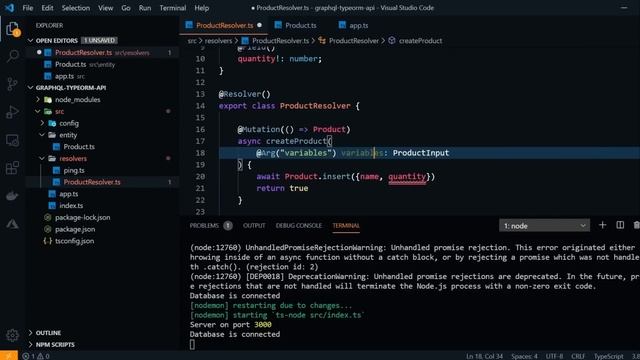
Task: Click 'Ln 18, Col 34' status bar entry
Action: click(x=484, y=356)
